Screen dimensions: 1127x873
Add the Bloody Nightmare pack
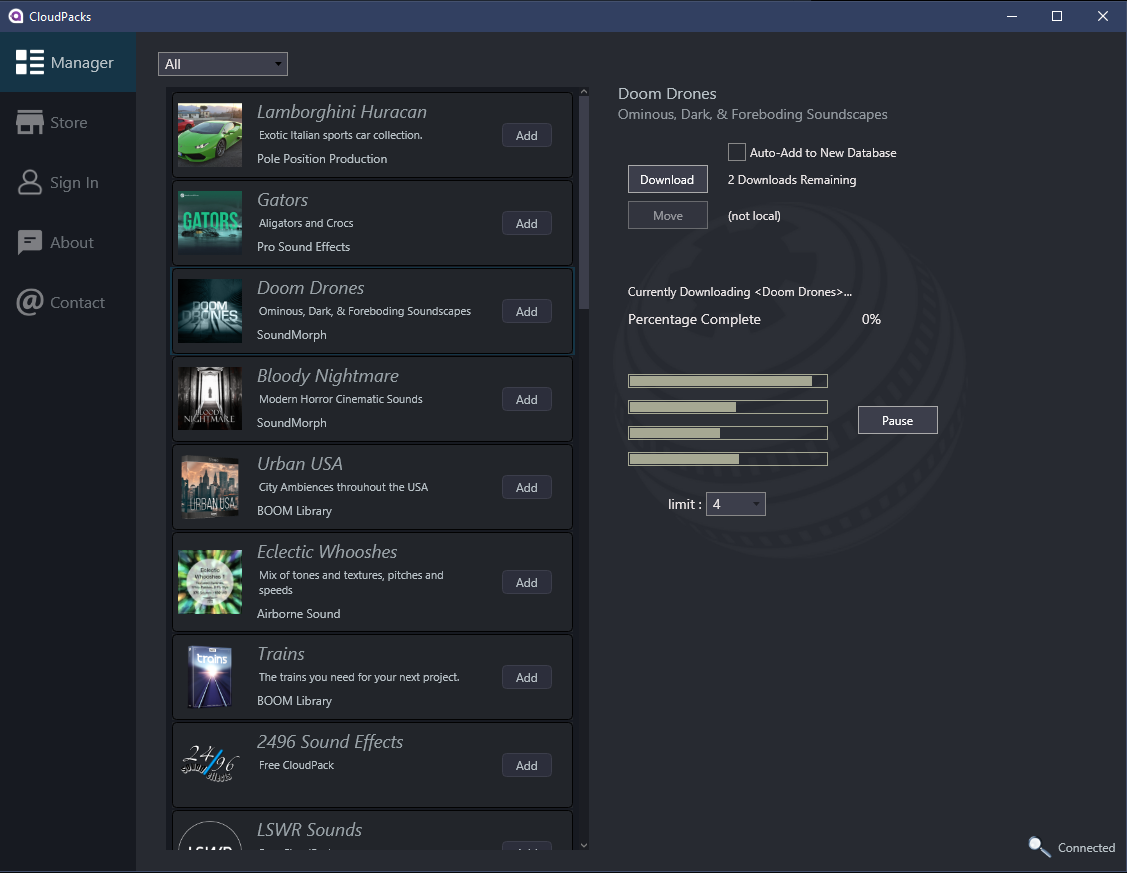[x=527, y=399]
